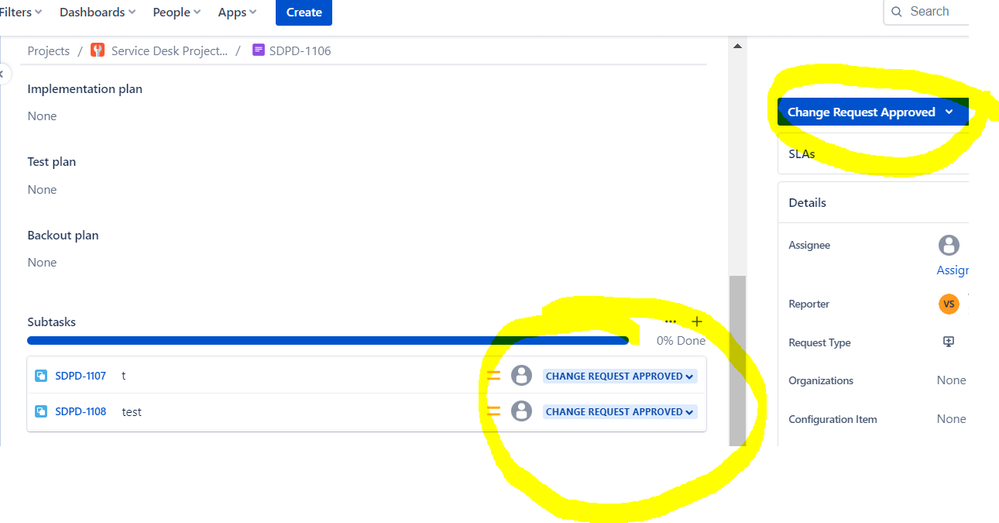
Task: Open subtask SDPD-1107
Action: click(x=80, y=376)
